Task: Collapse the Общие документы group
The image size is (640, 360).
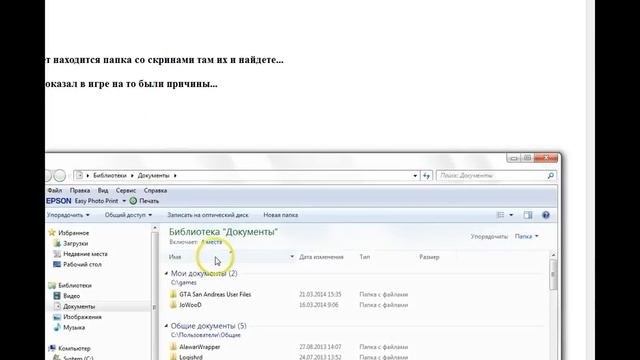Action: click(166, 326)
